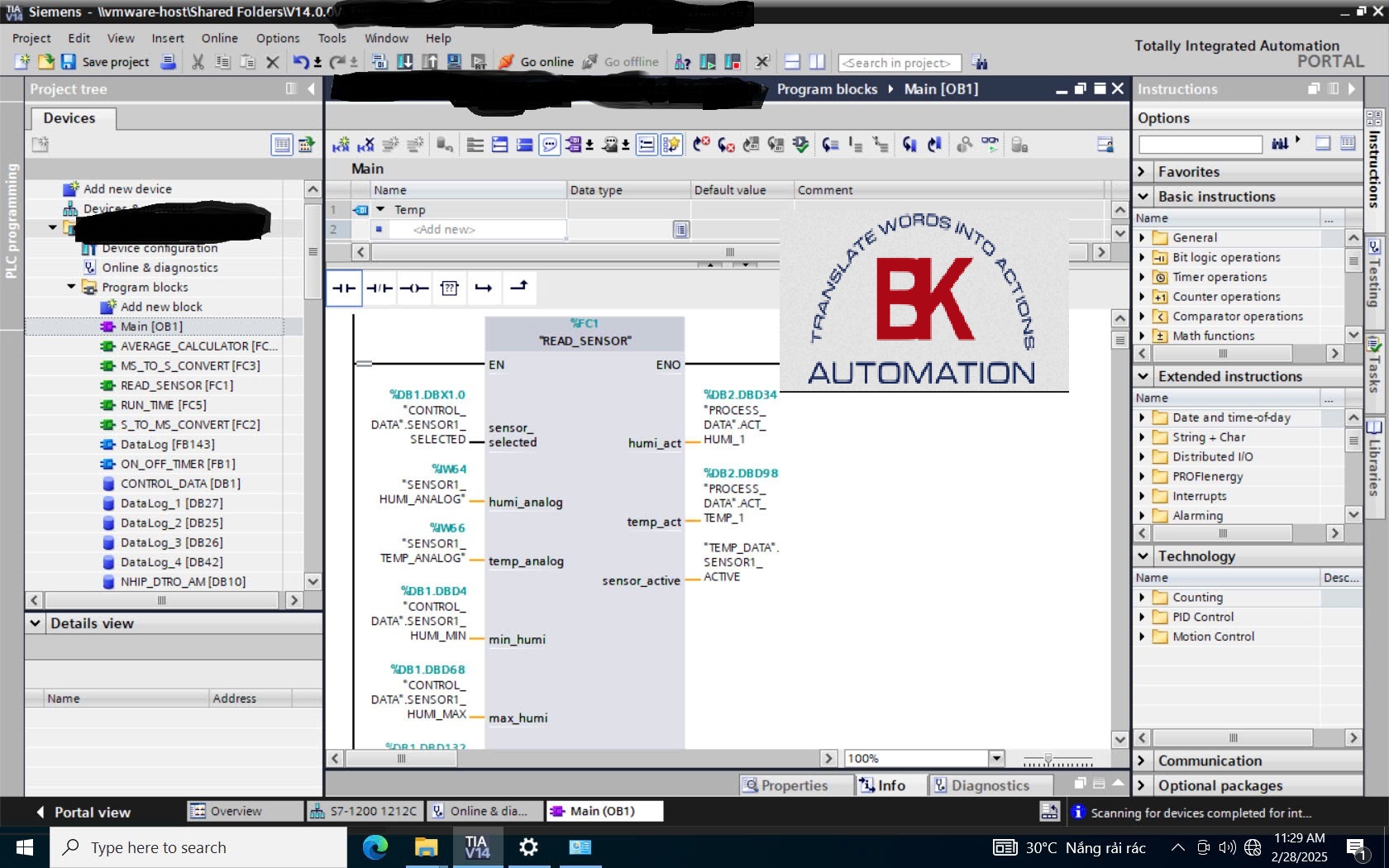
Task: Click the New project icon
Action: click(x=22, y=62)
